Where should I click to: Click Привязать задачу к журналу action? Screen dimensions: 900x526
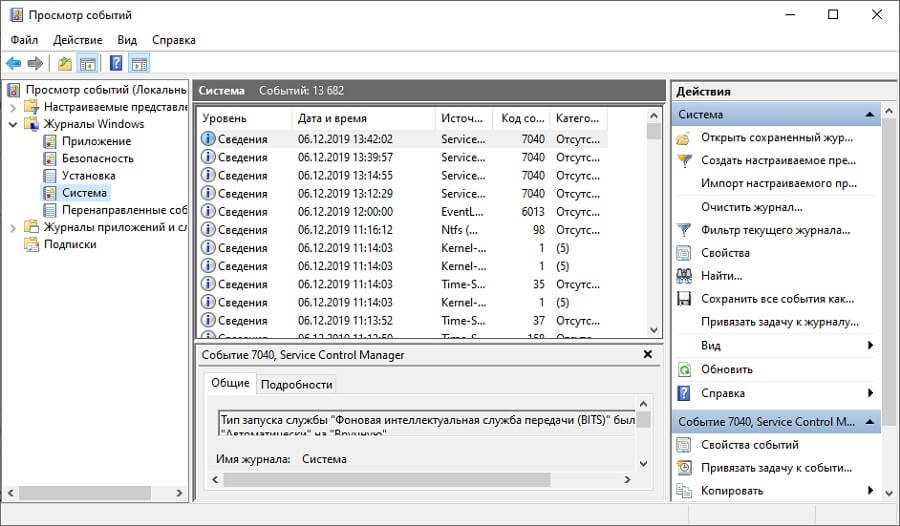(x=779, y=322)
